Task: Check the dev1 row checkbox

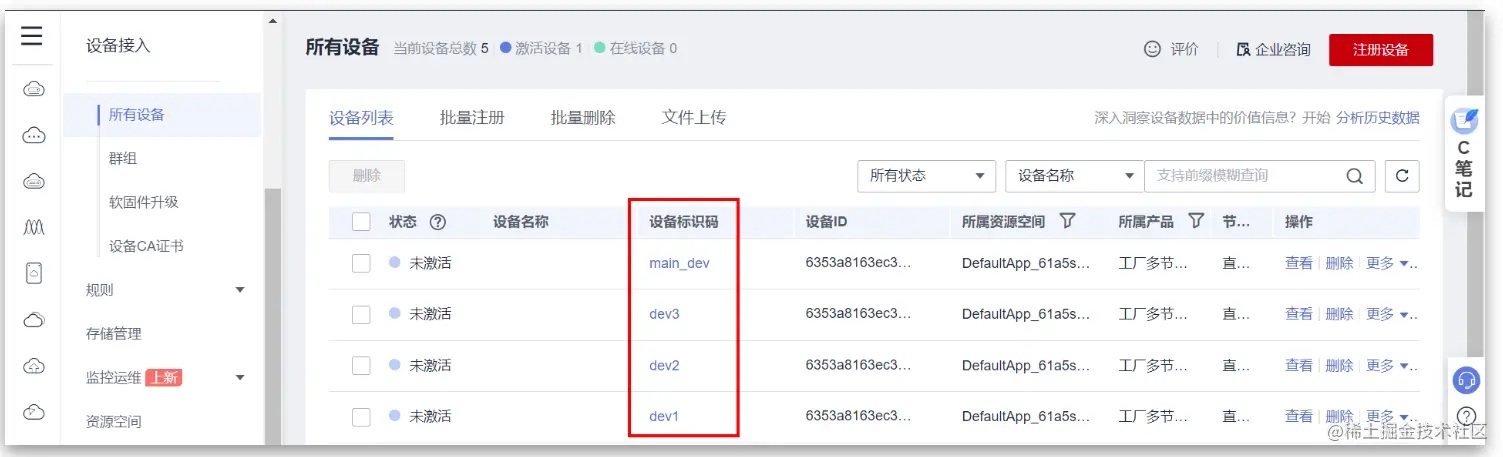Action: tap(361, 416)
